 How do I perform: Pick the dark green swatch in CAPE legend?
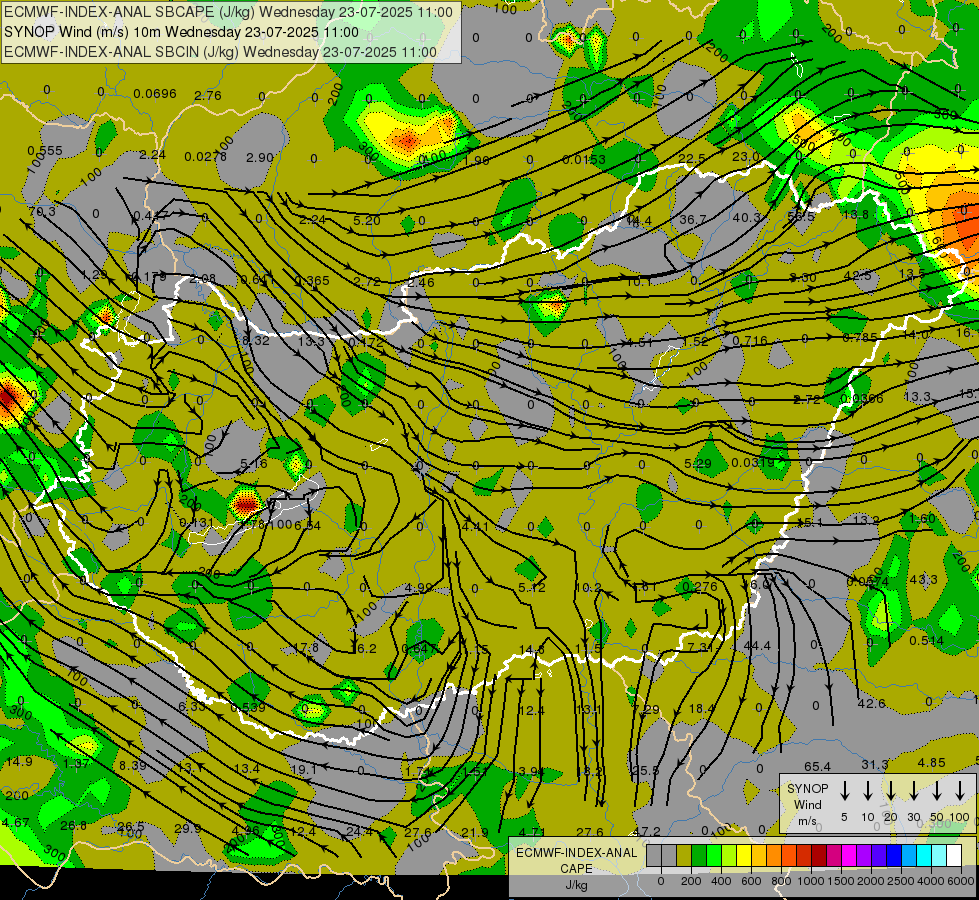tap(699, 855)
